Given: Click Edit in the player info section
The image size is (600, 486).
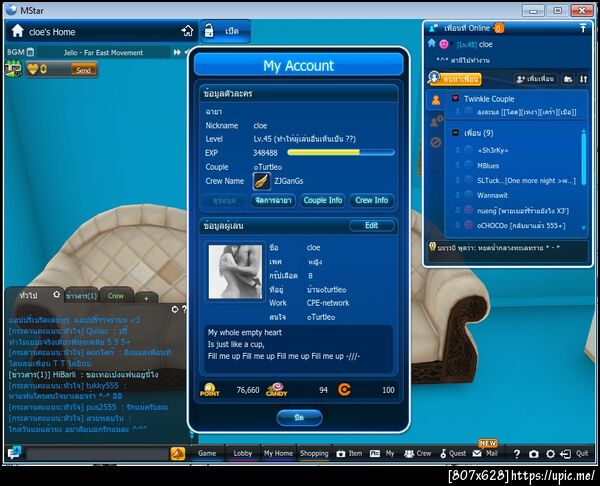Looking at the screenshot, I should (x=371, y=225).
